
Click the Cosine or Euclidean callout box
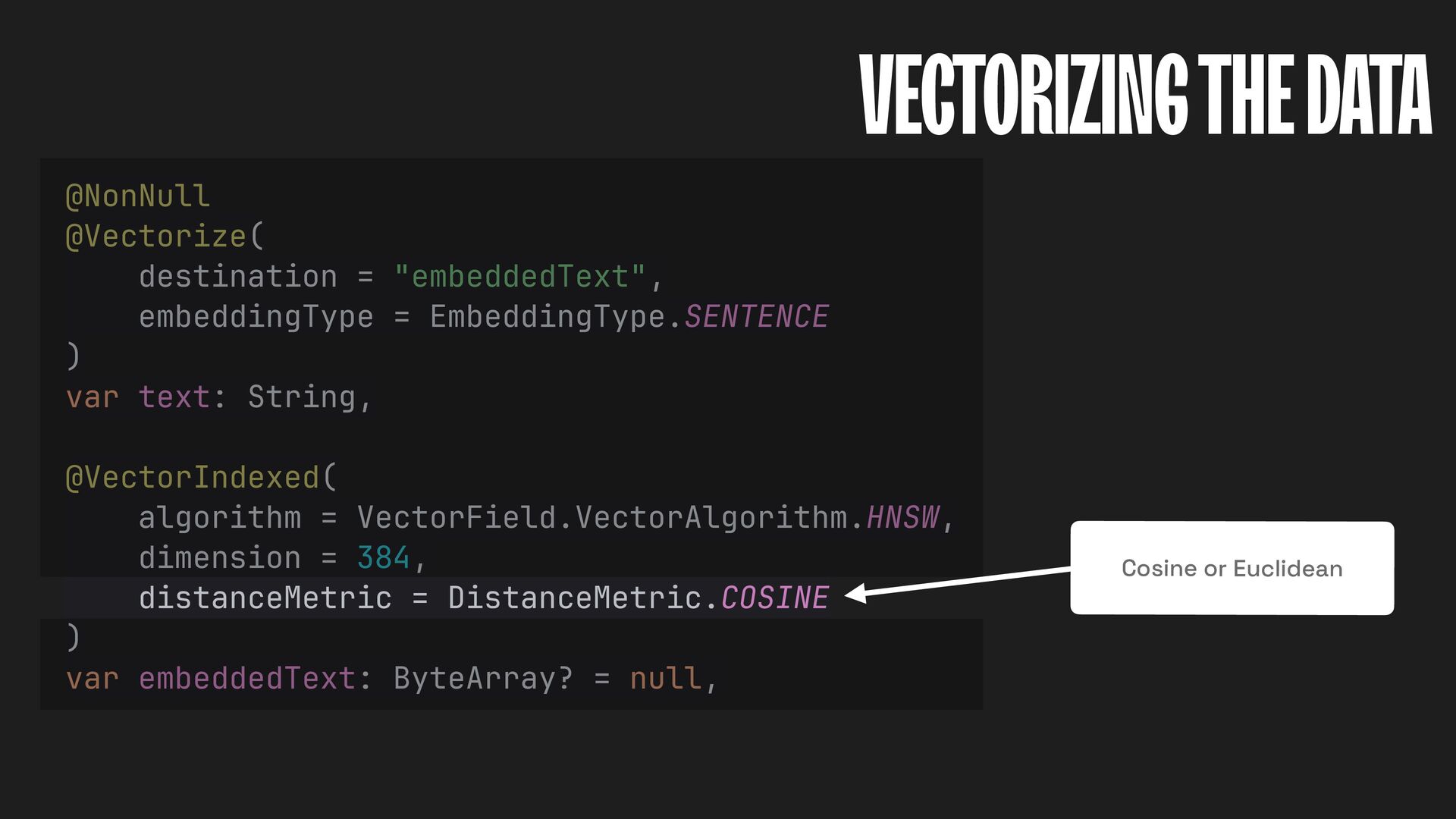(1232, 568)
